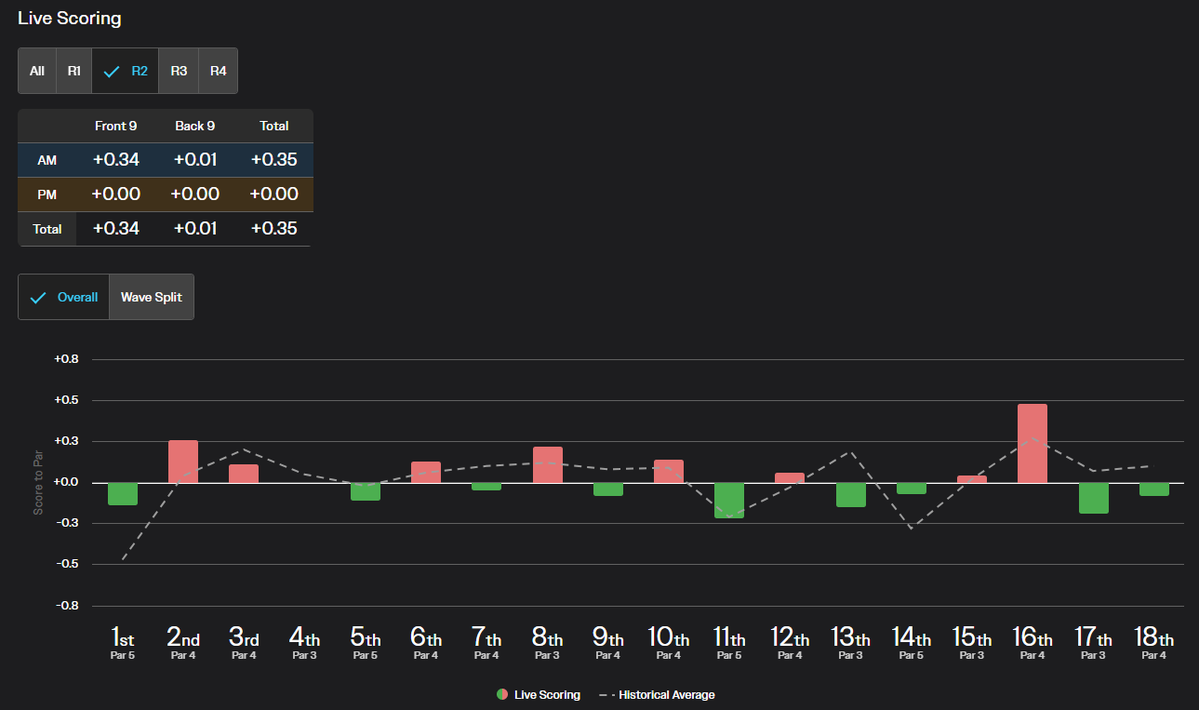Click the green bar for the 1st hole
The width and height of the screenshot is (1199, 710).
122,494
